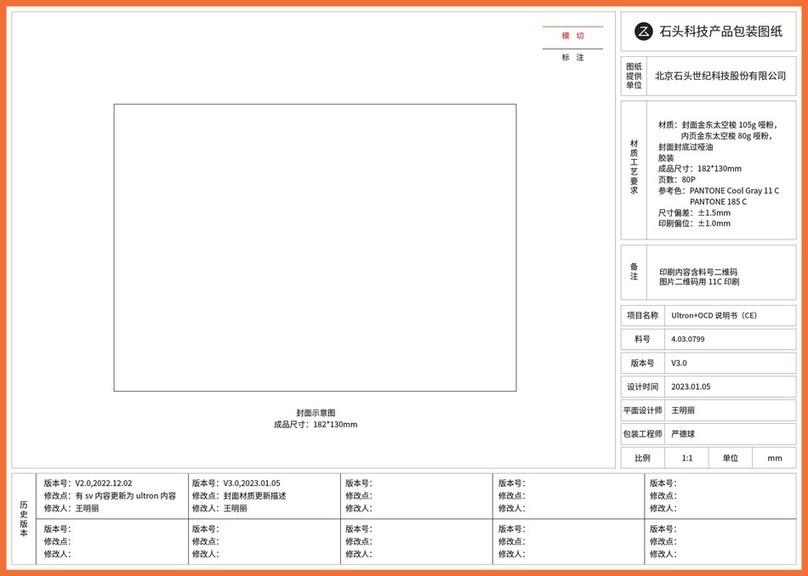Click the vertical "材质工艺要求" label
This screenshot has height=576, width=808.
[634, 166]
